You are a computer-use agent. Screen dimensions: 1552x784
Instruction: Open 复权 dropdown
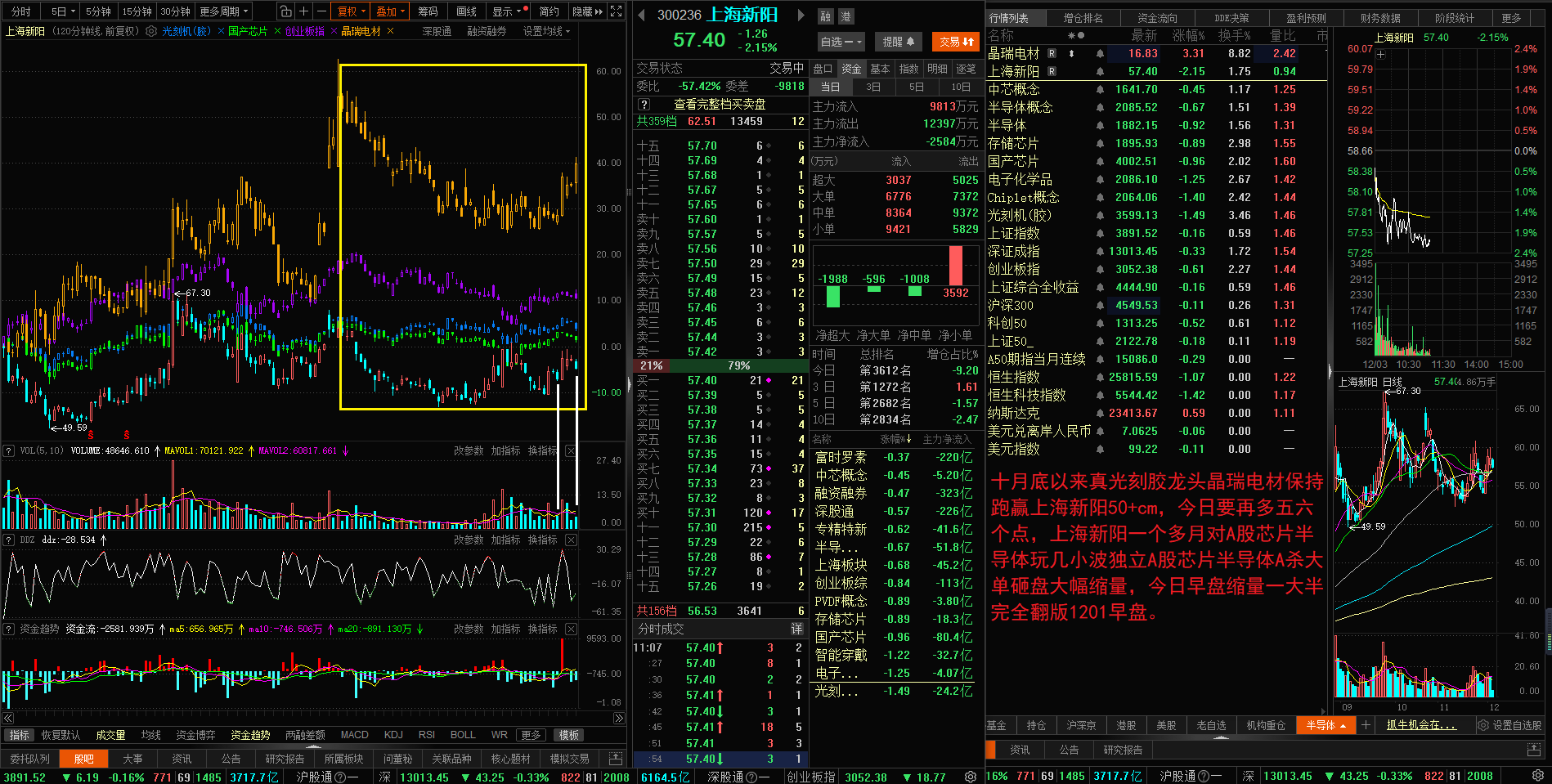tap(352, 11)
